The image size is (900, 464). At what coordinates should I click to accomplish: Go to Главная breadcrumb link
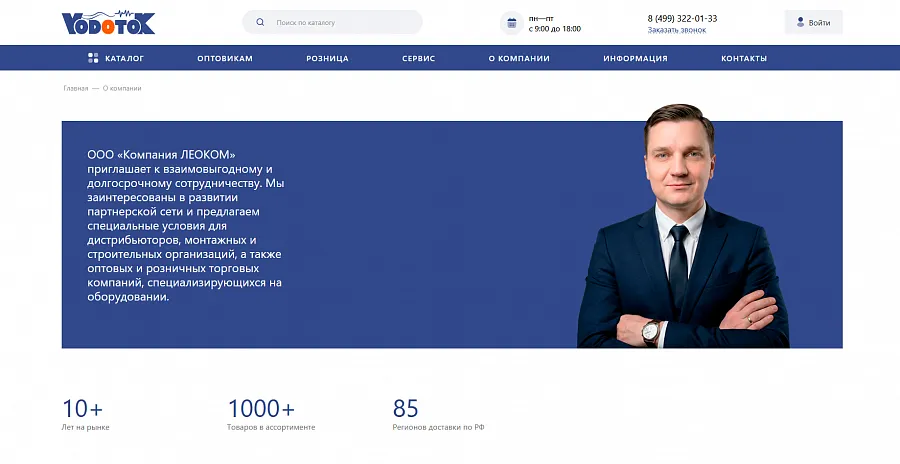click(x=76, y=88)
